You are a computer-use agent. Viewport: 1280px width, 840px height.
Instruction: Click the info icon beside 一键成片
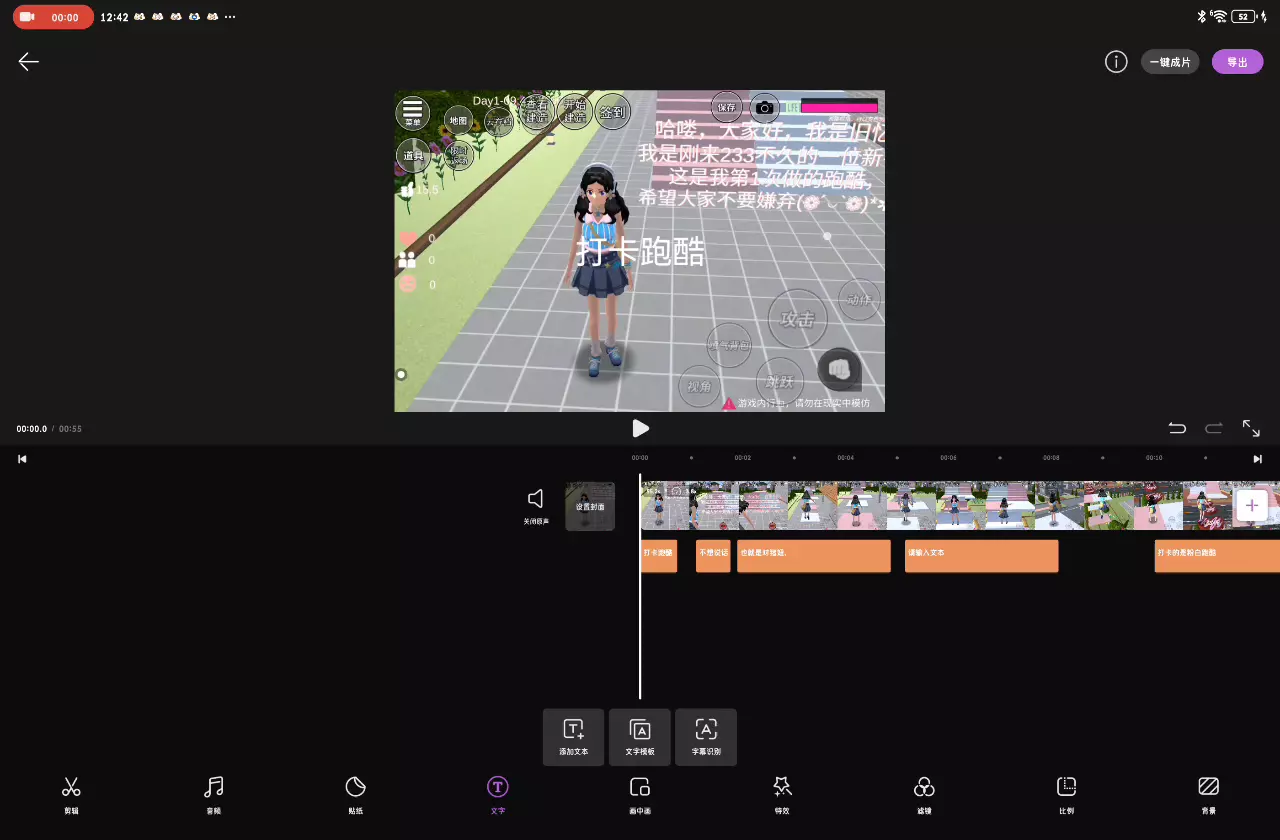point(1116,62)
